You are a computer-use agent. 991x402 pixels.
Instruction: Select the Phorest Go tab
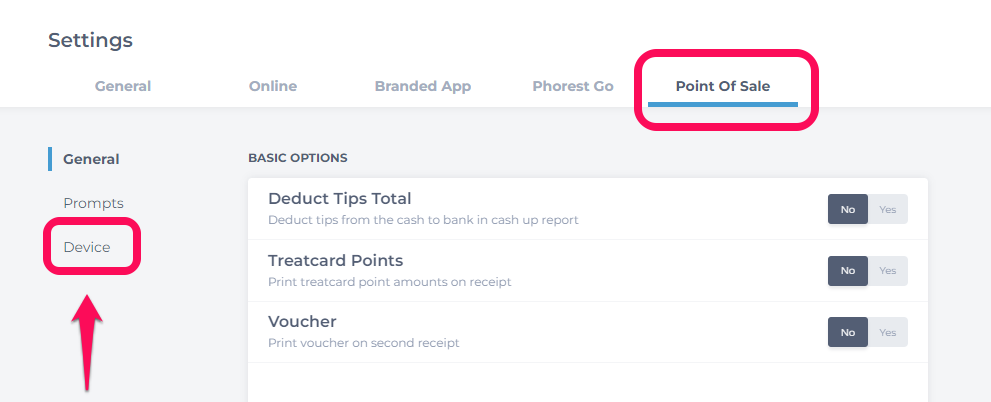point(573,86)
